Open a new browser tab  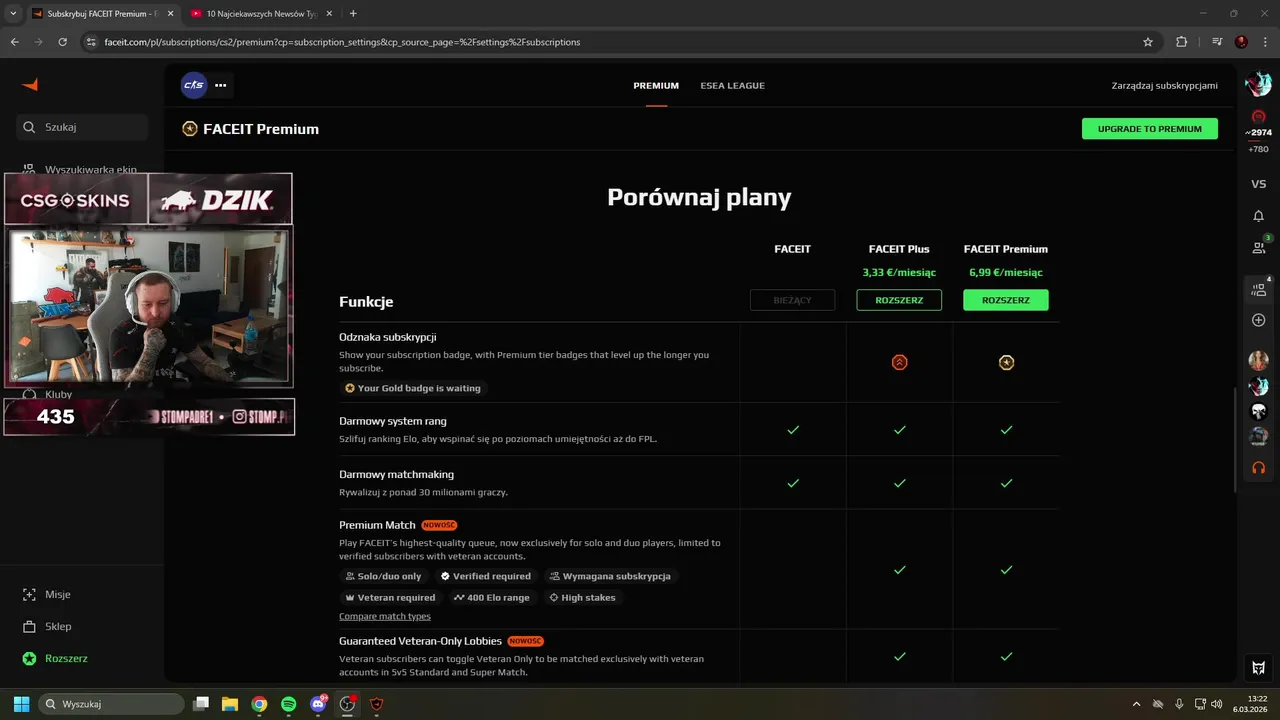[x=353, y=14]
